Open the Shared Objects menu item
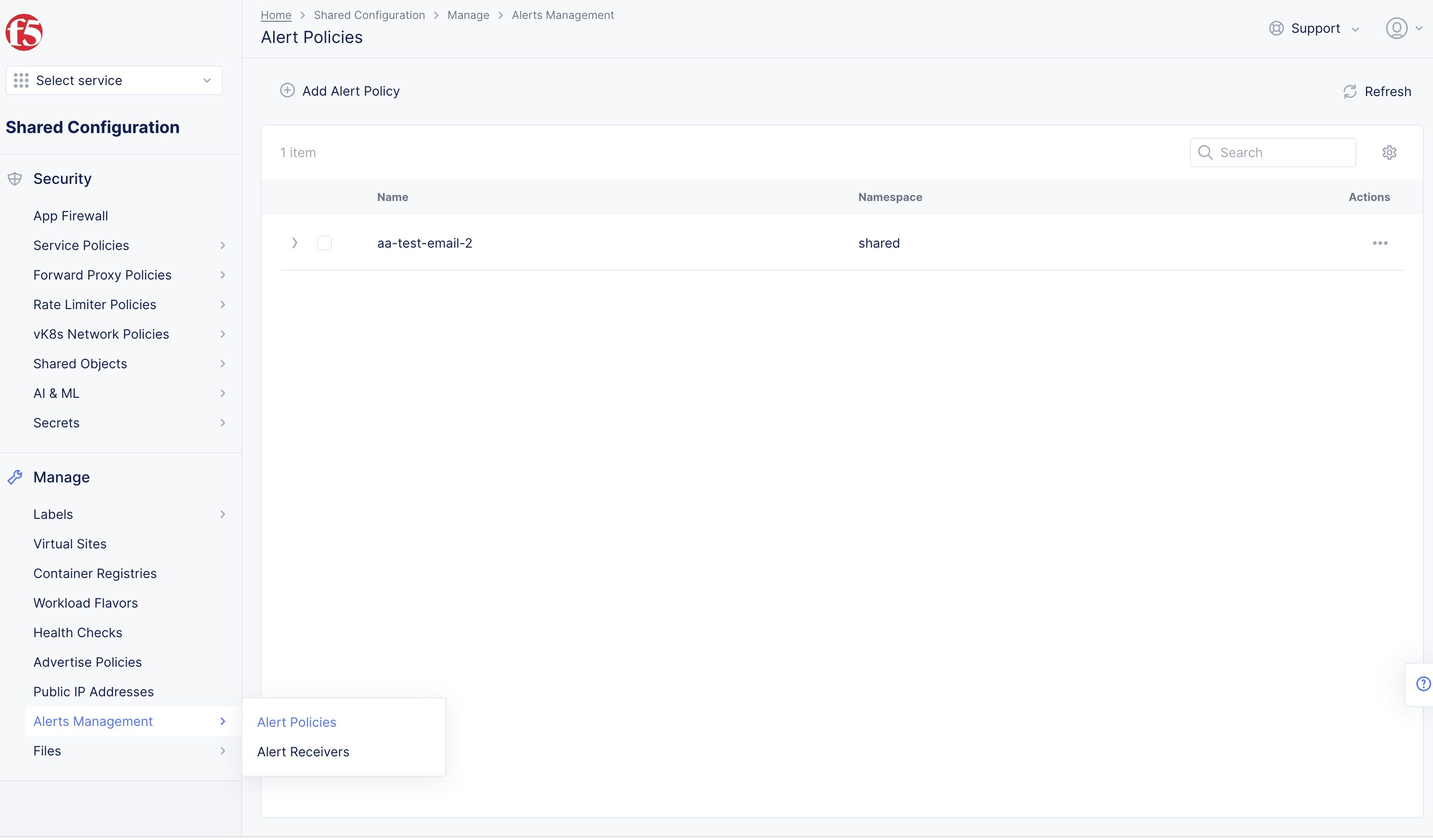1433x840 pixels. (80, 363)
